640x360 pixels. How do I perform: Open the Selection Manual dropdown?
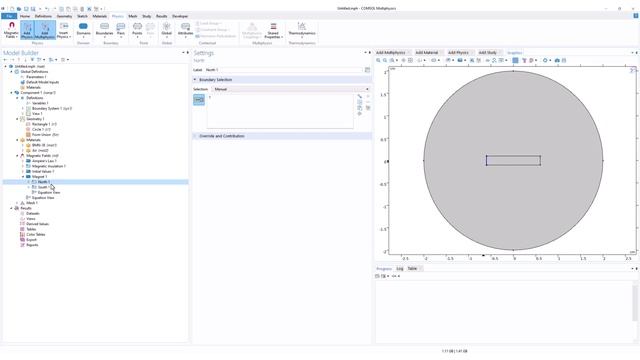(x=291, y=89)
